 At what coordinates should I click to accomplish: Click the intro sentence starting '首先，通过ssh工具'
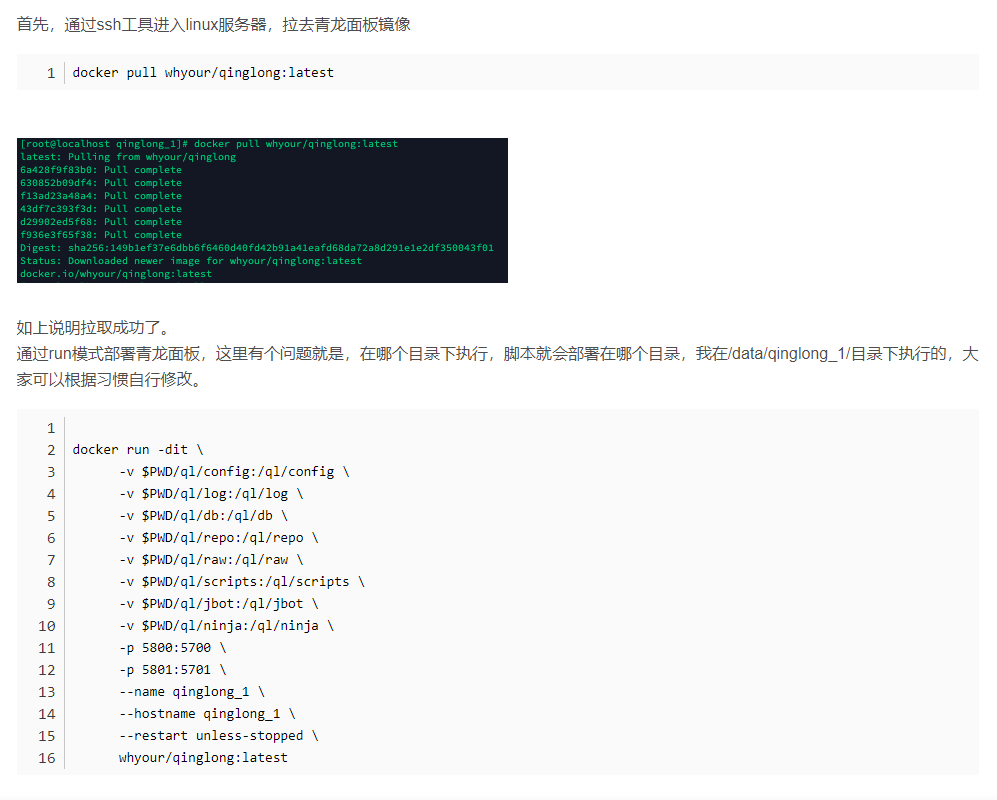click(214, 25)
